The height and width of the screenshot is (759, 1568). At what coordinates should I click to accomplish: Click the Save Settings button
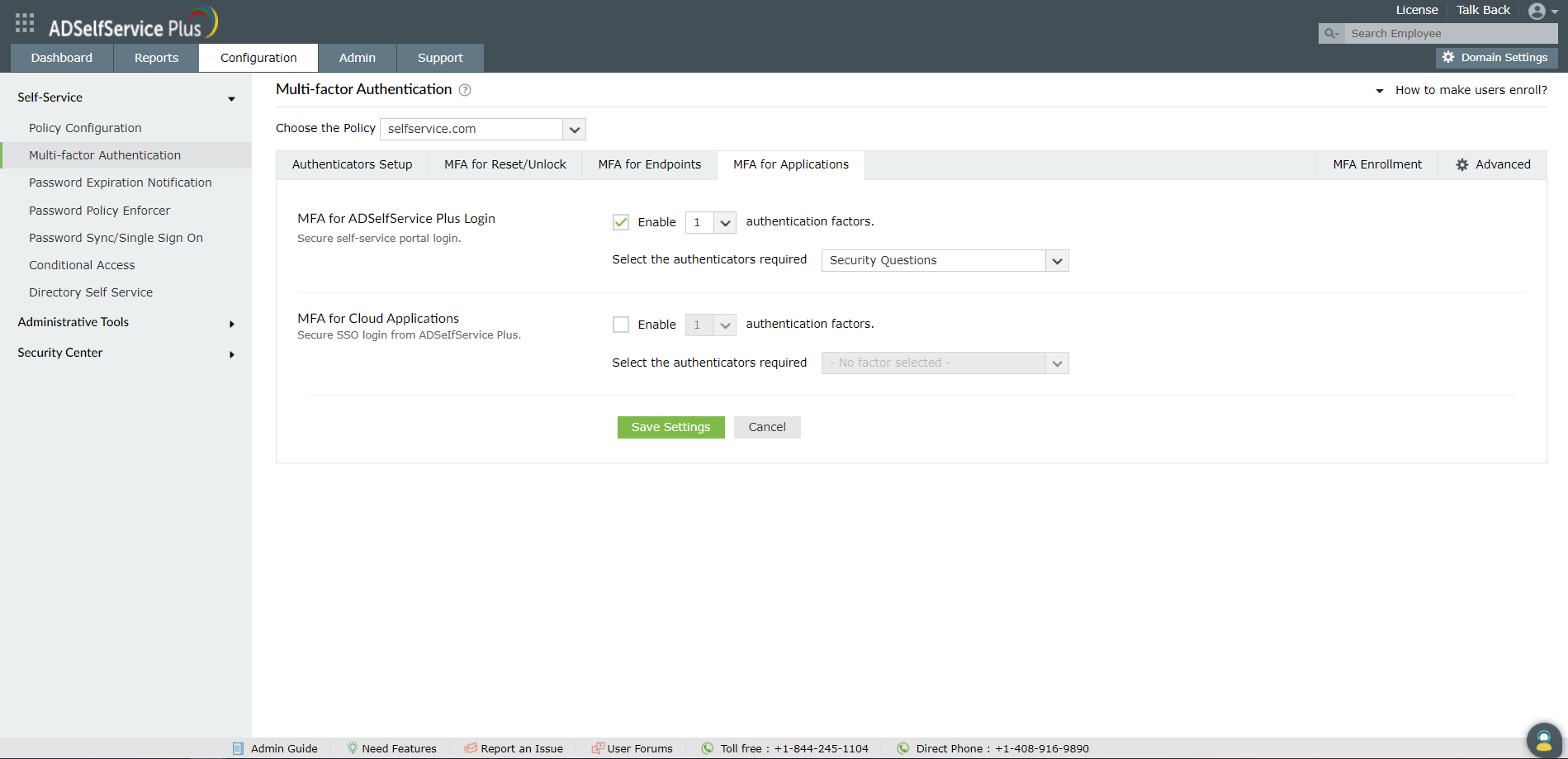(670, 427)
